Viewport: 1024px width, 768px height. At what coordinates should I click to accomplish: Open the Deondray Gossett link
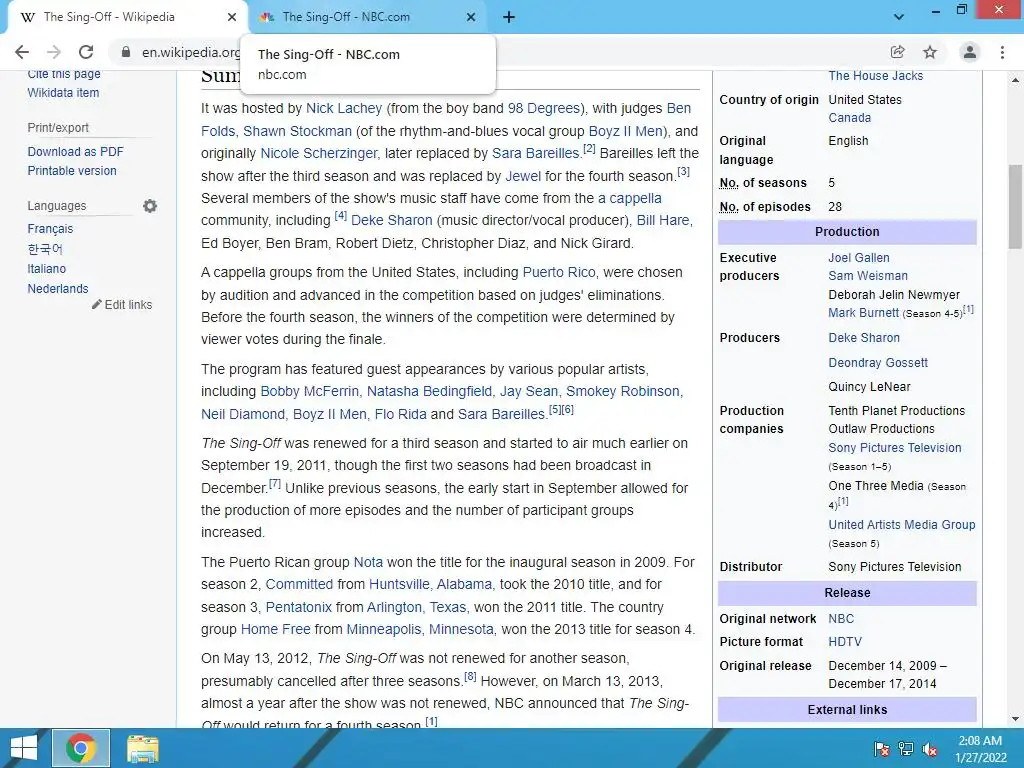878,363
